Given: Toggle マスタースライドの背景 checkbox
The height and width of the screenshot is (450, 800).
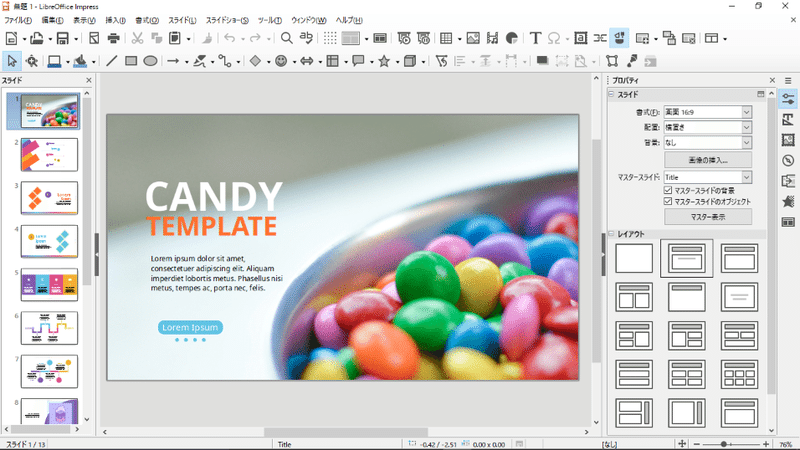Looking at the screenshot, I should coord(668,190).
